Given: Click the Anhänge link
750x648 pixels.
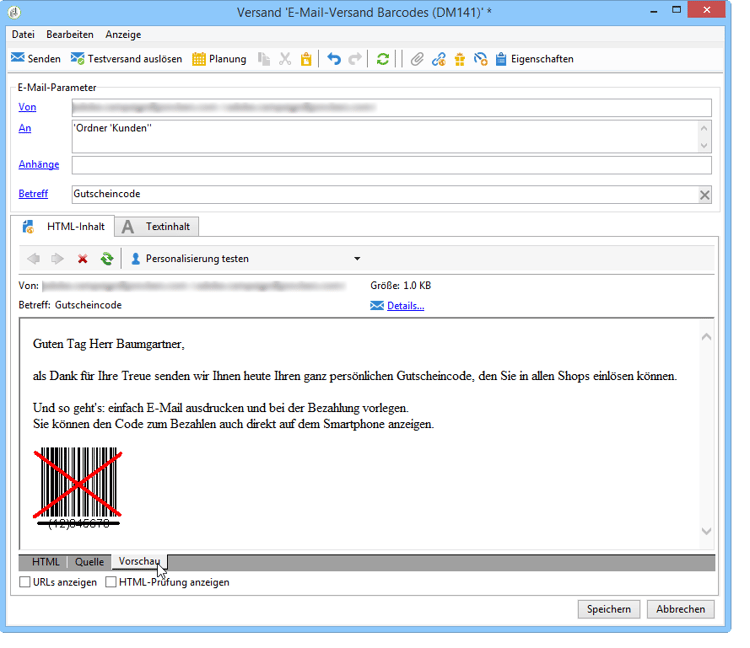Looking at the screenshot, I should (39, 164).
